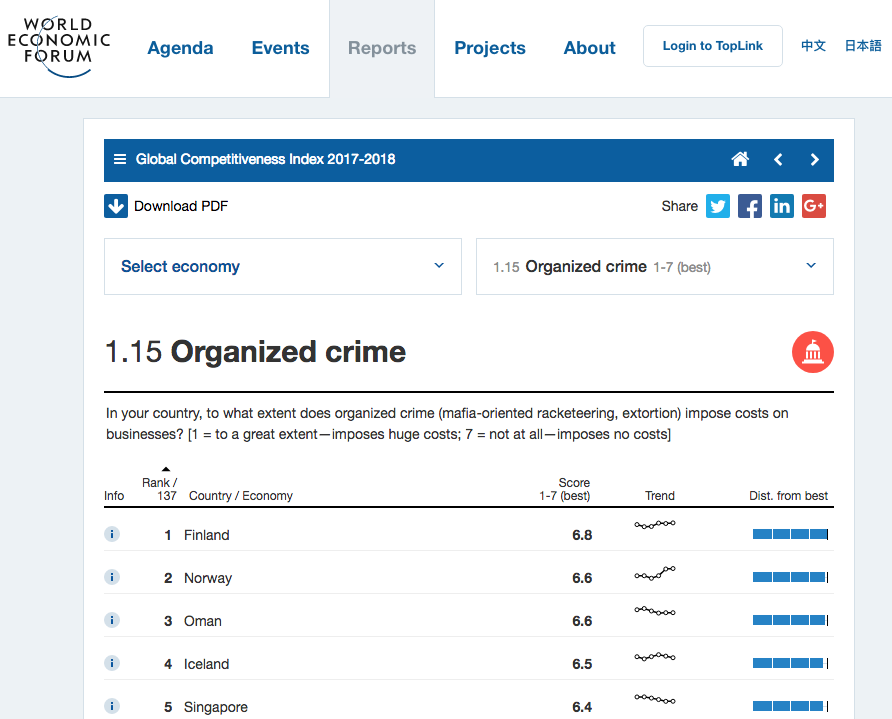Open info icon for Finland
Image resolution: width=892 pixels, height=719 pixels.
coord(112,534)
